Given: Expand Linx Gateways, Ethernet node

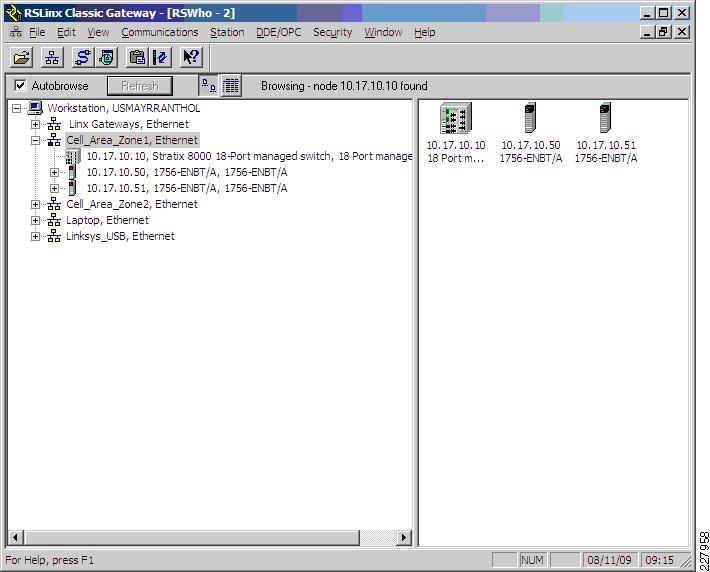Looking at the screenshot, I should point(35,124).
